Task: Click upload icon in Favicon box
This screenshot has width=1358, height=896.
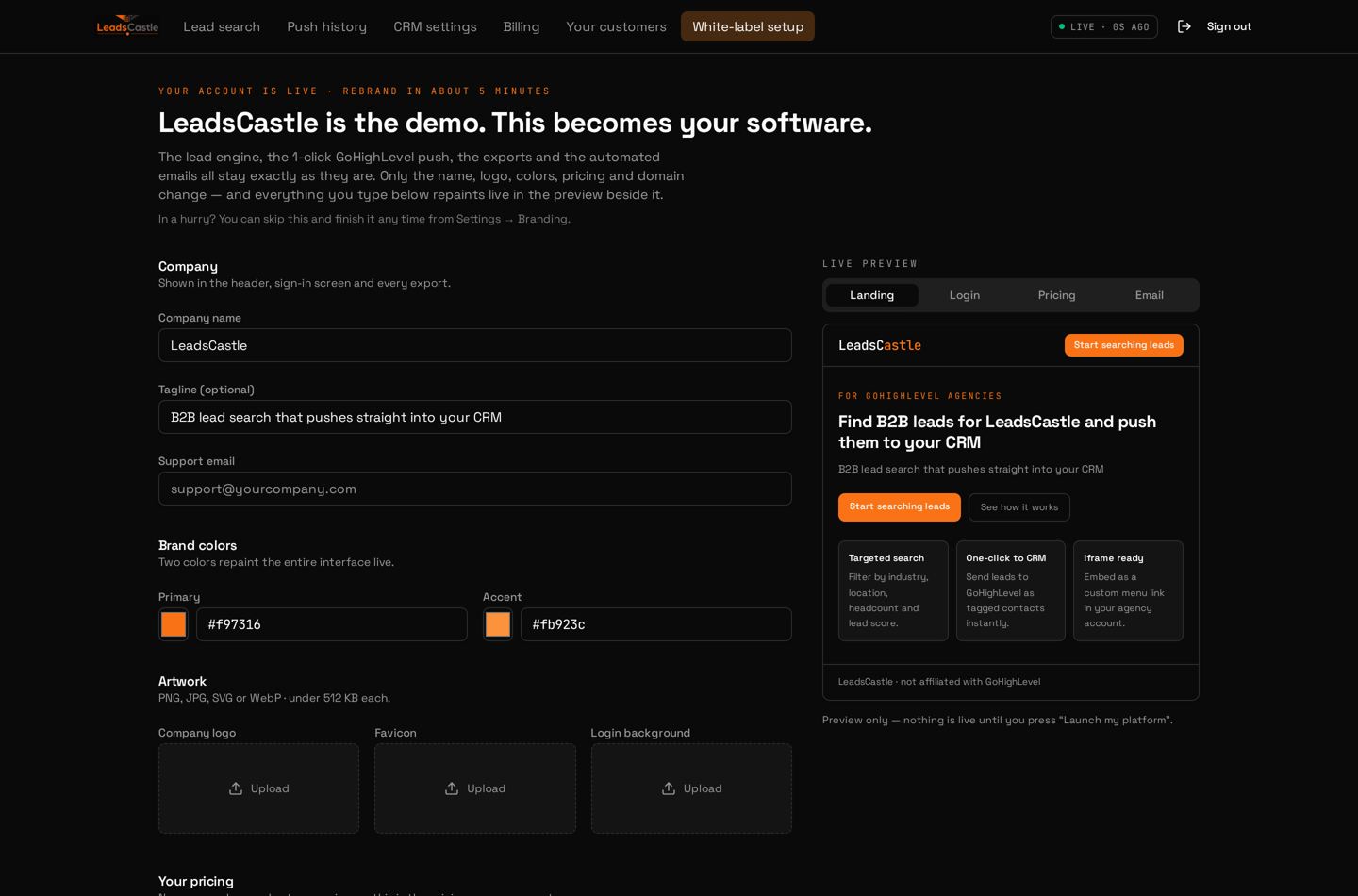Action: 452,788
